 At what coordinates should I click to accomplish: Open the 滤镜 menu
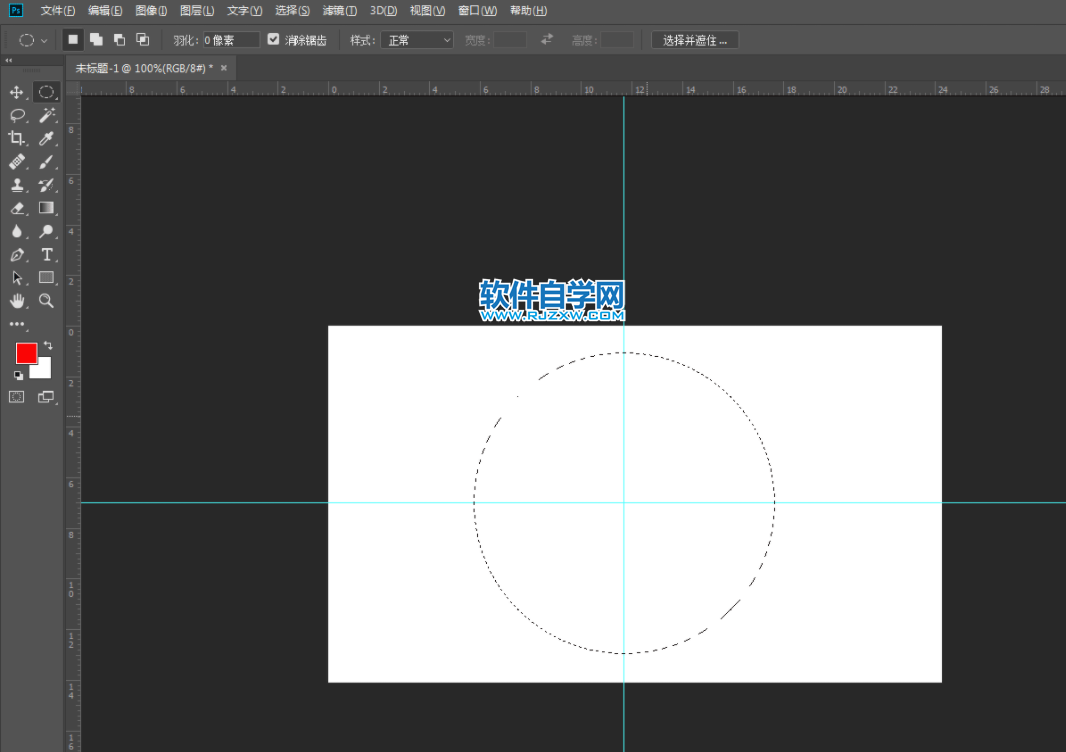(339, 11)
